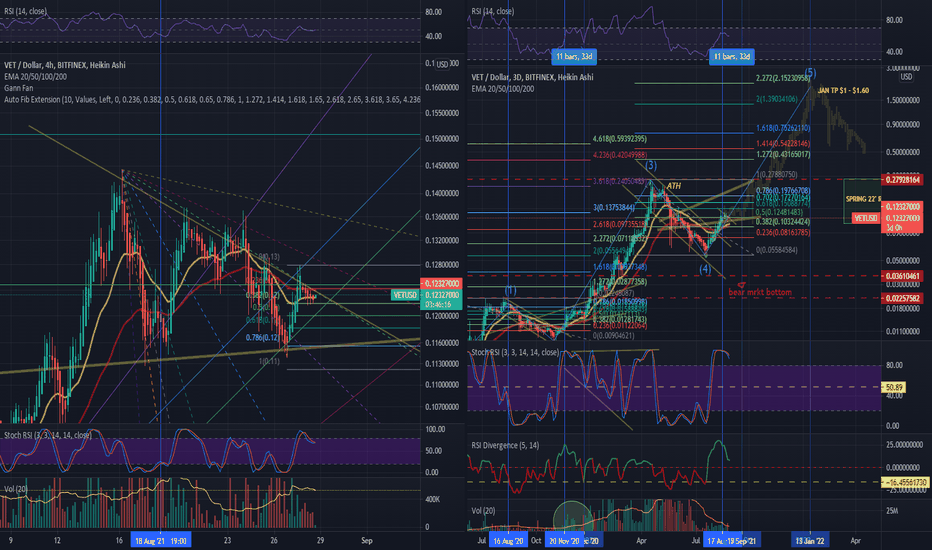Viewport: 932px width, 550px height.
Task: Click the SPRING 22' annotation box
Action: 862,199
